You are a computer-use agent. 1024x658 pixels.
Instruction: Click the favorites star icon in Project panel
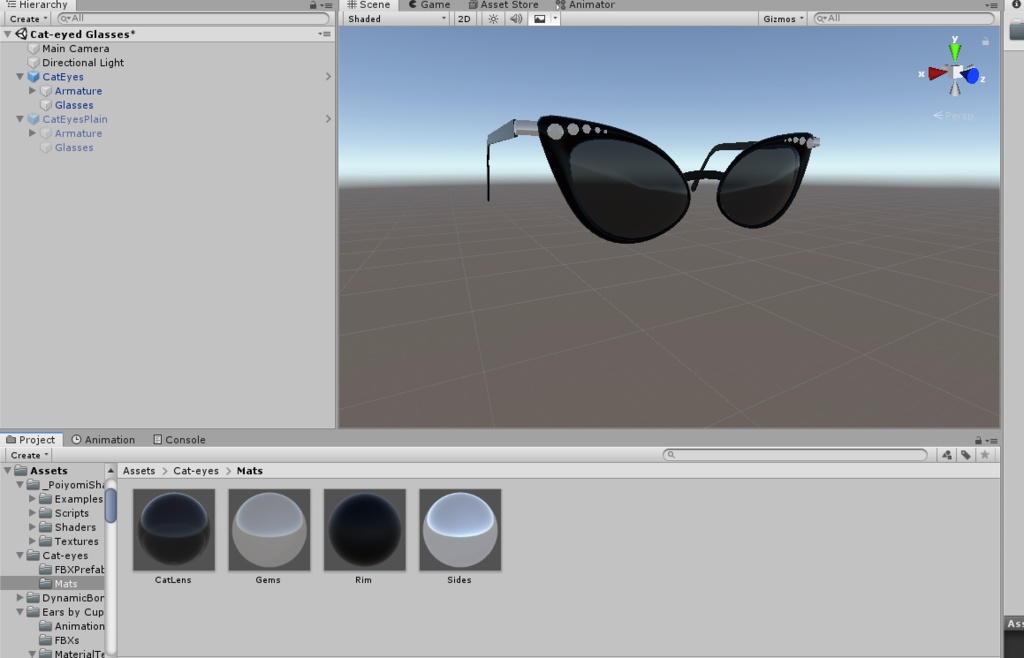986,454
